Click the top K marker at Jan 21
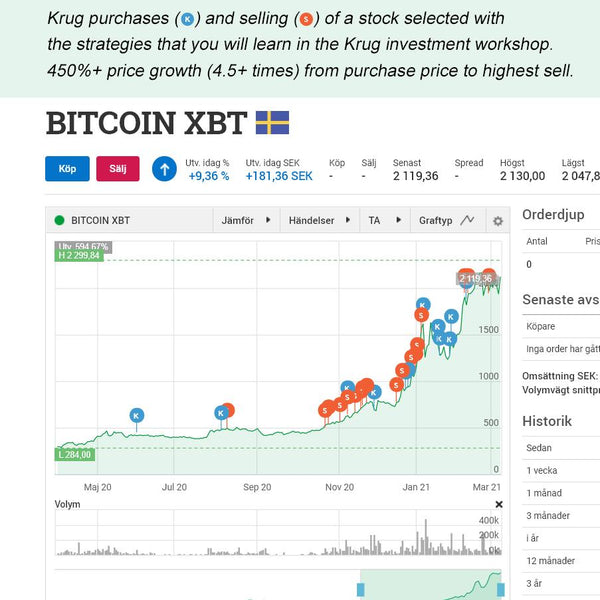The image size is (600, 600). pyautogui.click(x=423, y=304)
